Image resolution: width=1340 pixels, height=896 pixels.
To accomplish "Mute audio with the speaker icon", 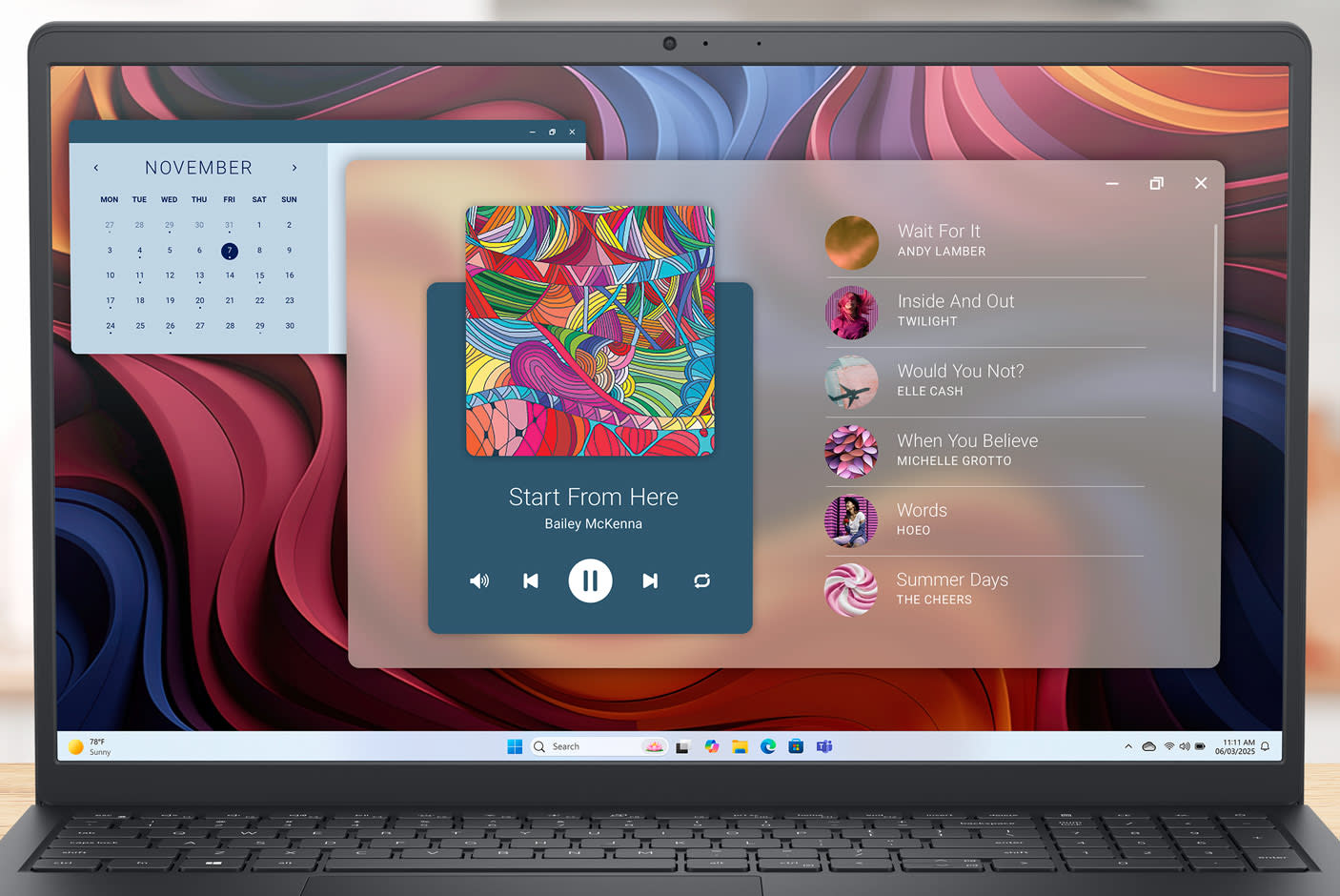I will point(479,580).
